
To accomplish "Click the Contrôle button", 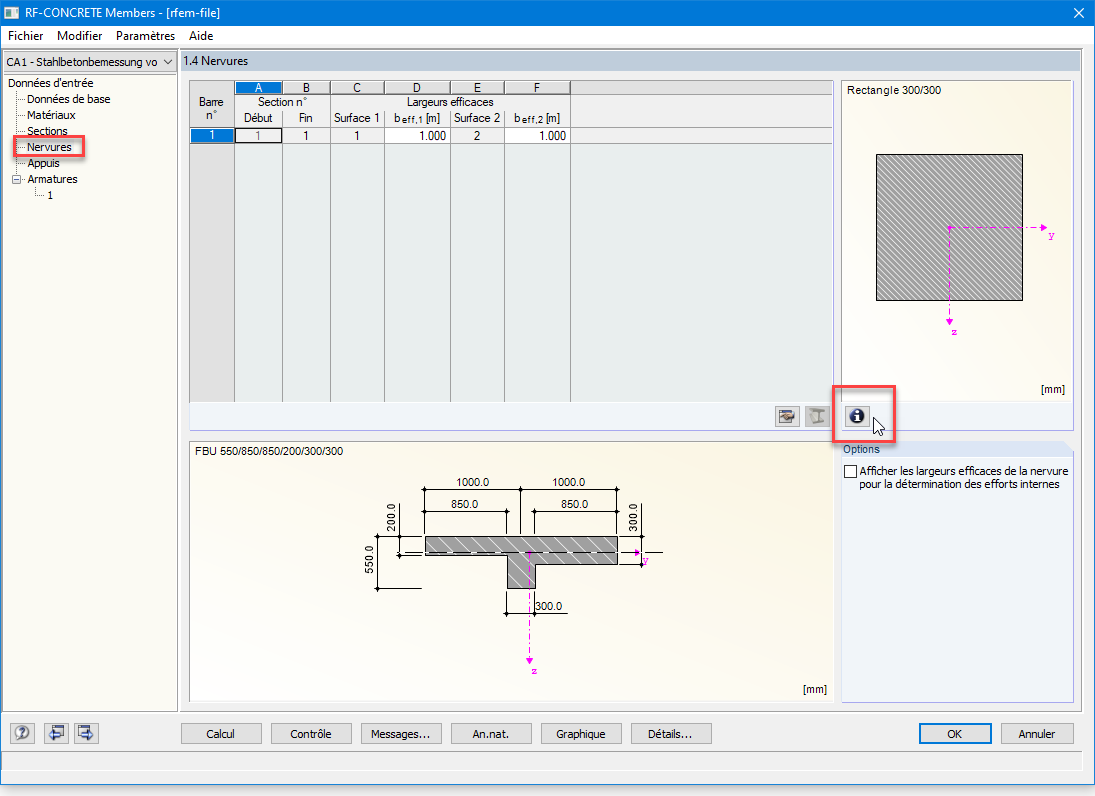I will (311, 734).
